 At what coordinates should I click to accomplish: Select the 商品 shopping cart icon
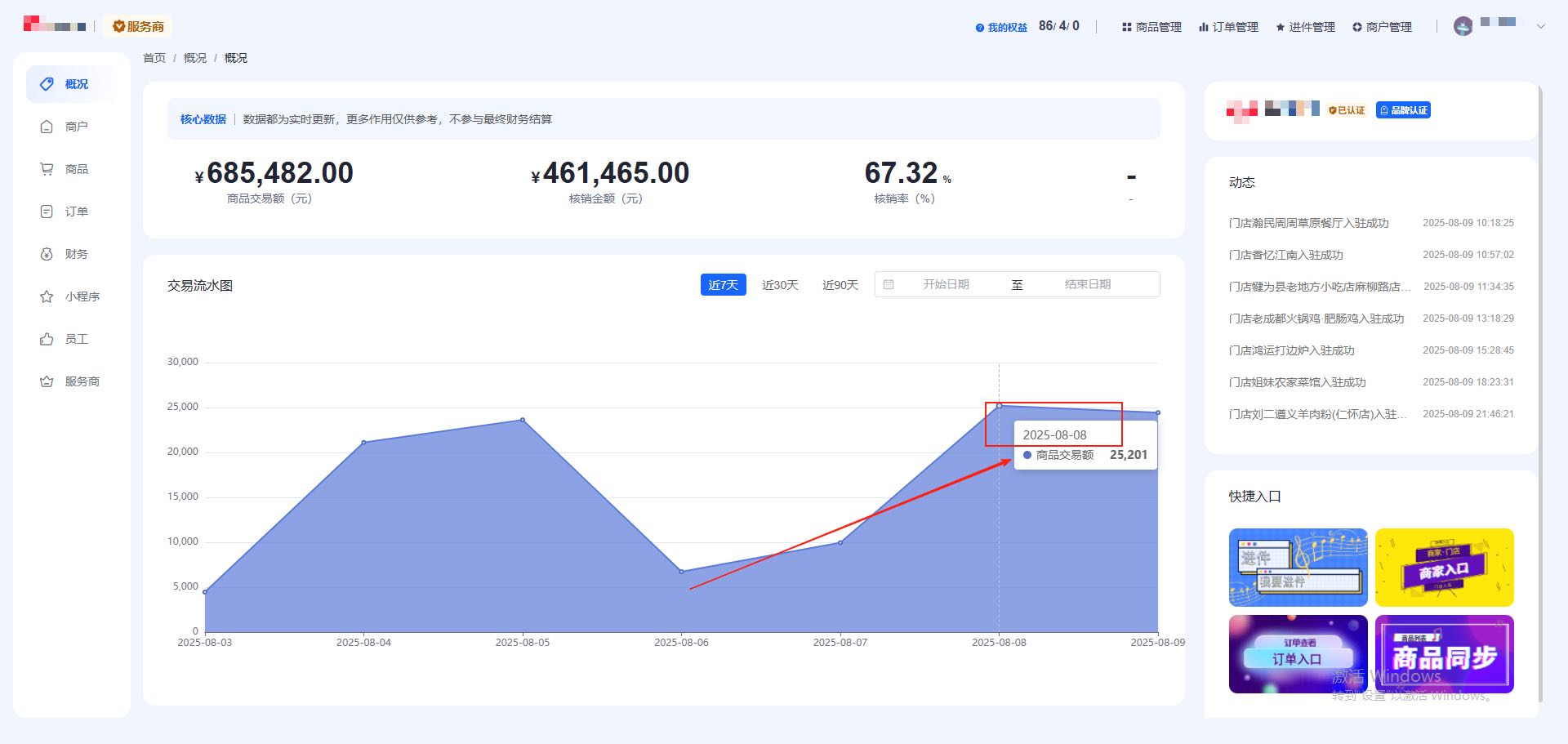click(x=47, y=169)
